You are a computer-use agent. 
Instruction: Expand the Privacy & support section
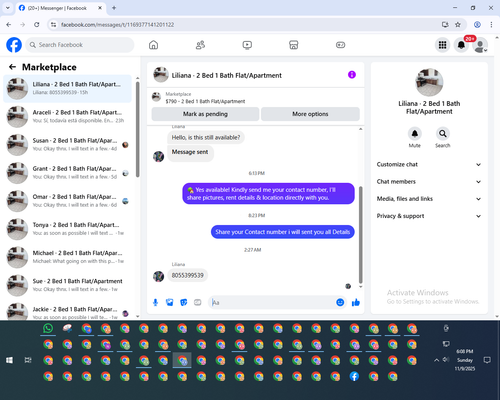click(x=429, y=216)
